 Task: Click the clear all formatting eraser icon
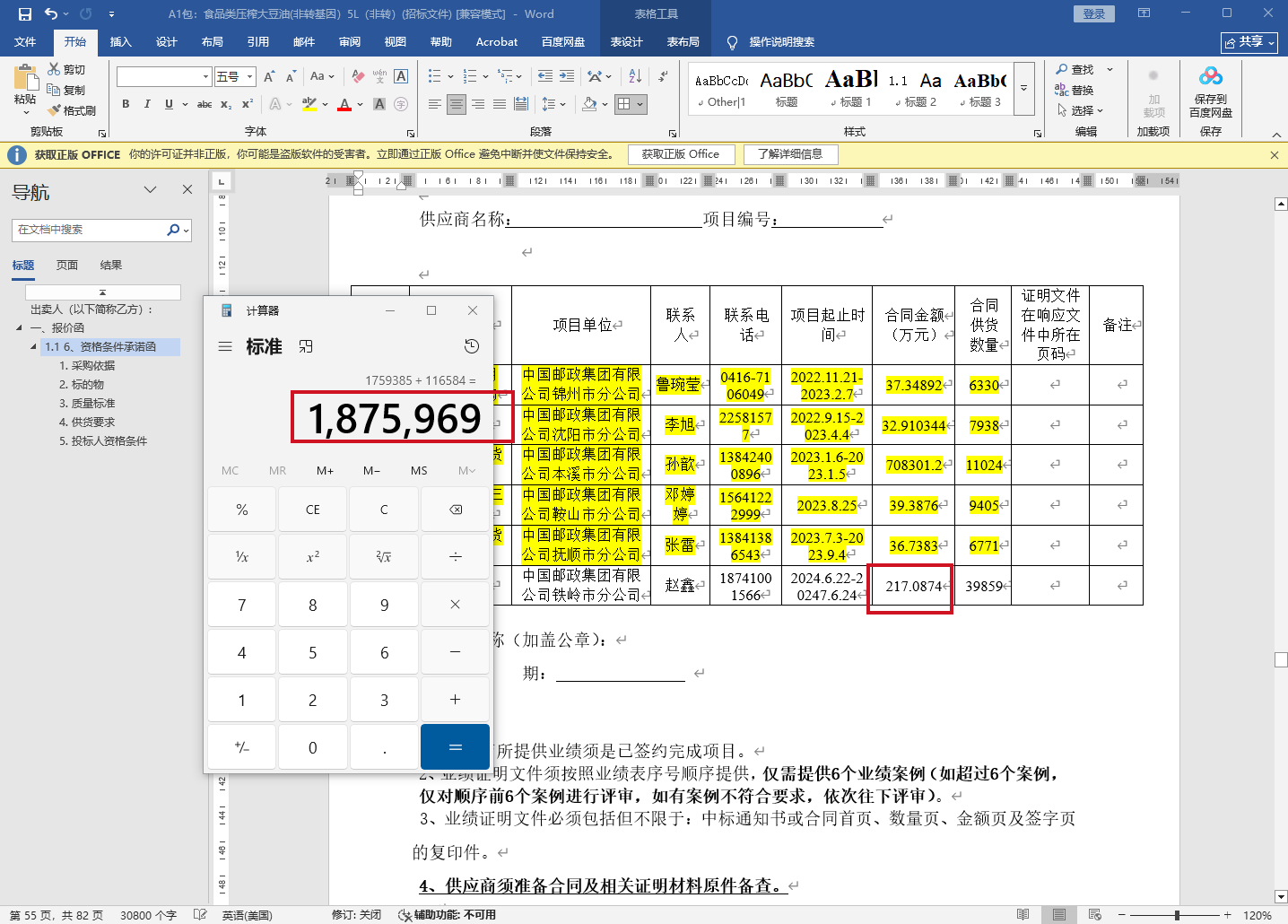358,76
